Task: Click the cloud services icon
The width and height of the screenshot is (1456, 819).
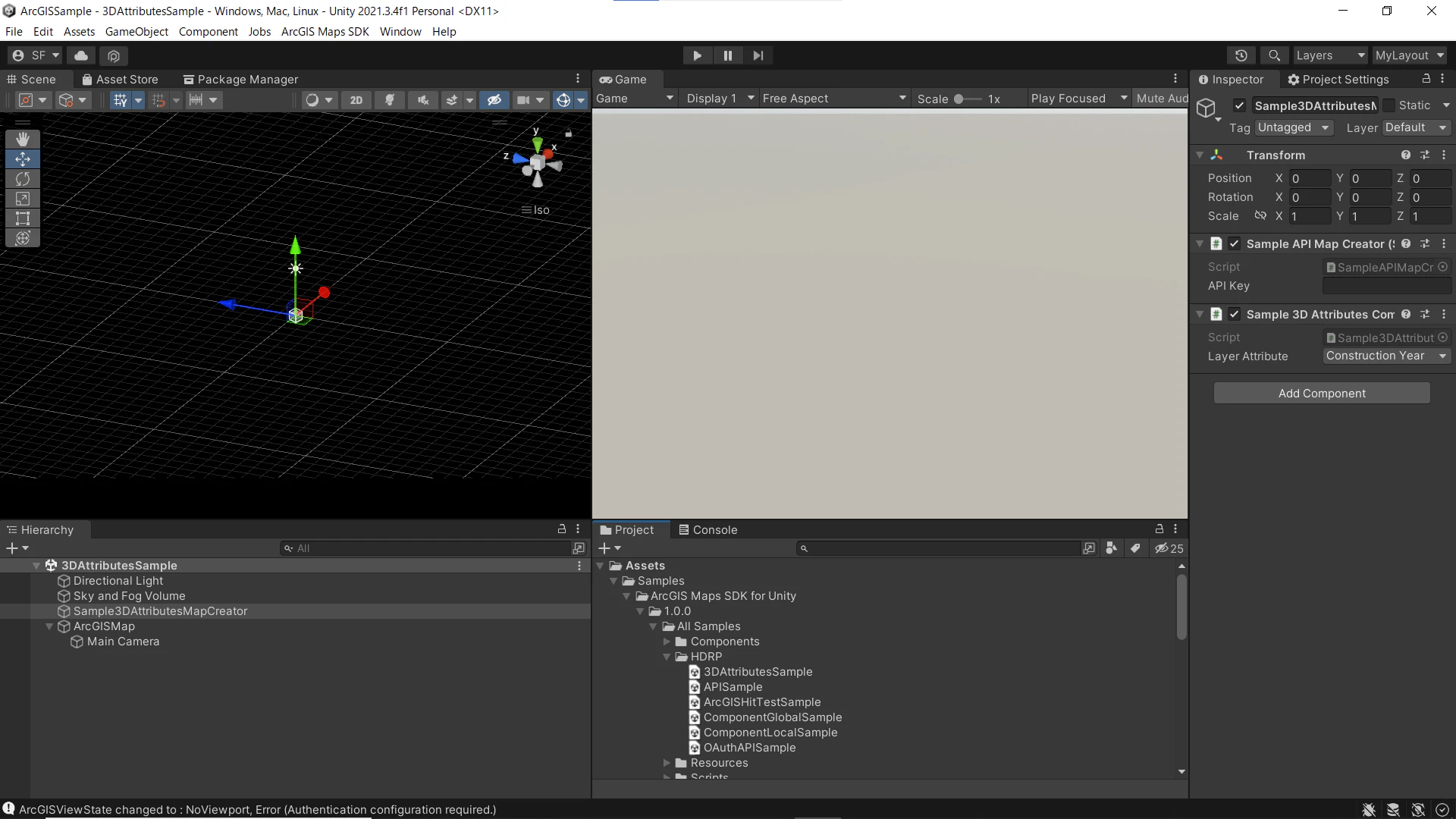Action: 81,55
